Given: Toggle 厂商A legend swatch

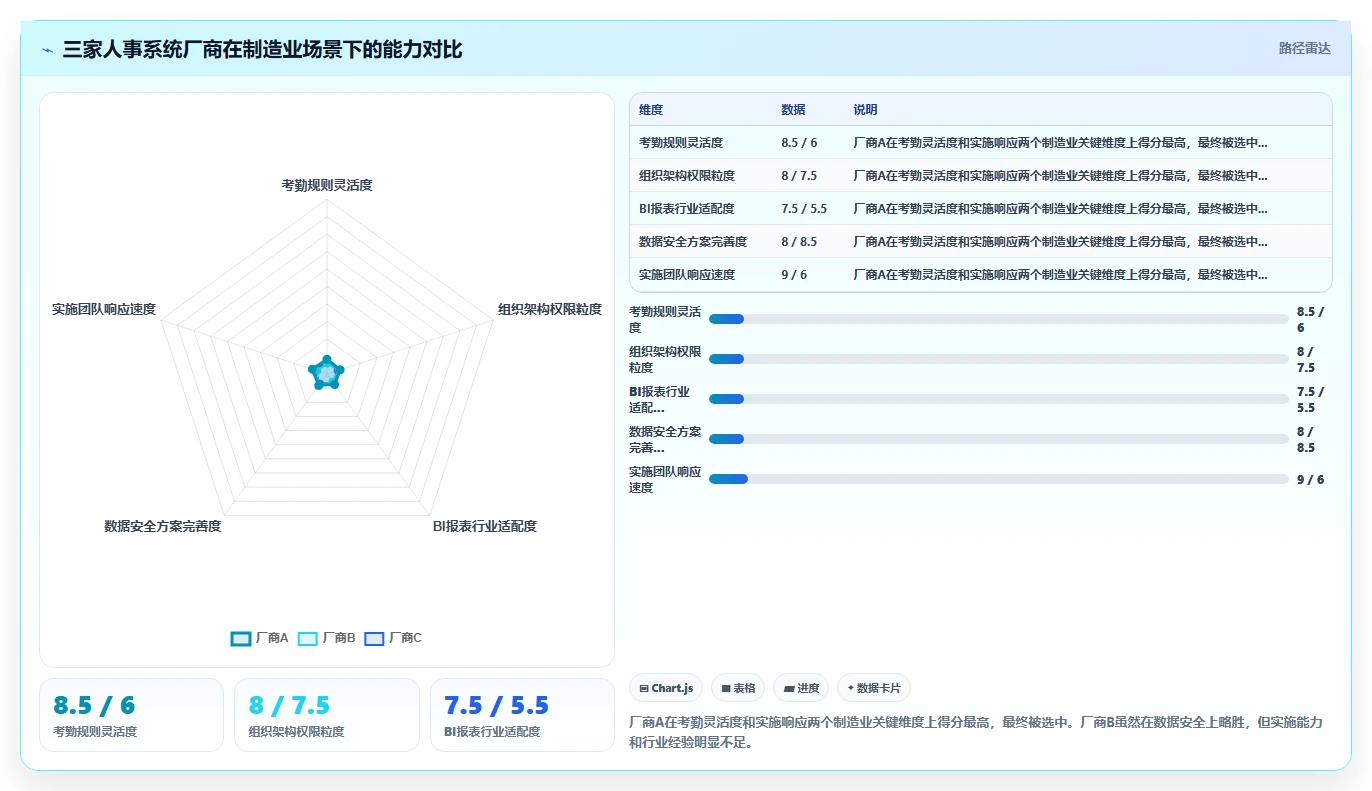Looking at the screenshot, I should click(x=241, y=638).
